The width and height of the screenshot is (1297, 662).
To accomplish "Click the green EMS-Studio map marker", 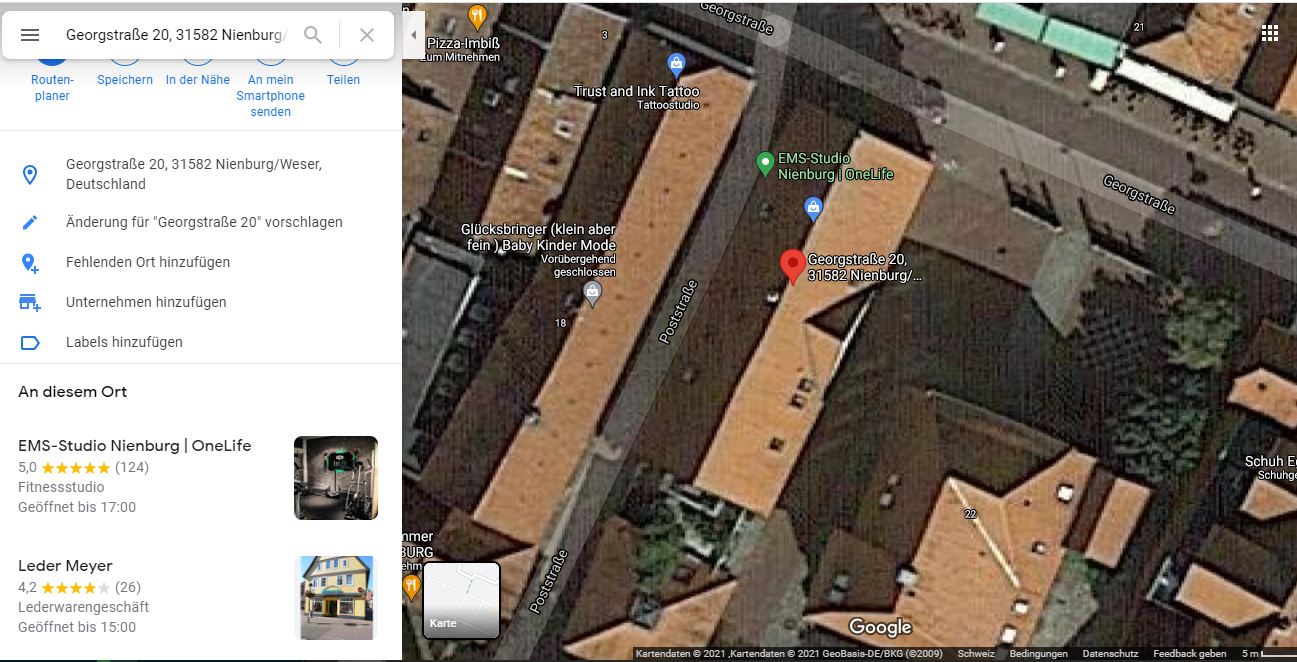I will click(765, 162).
